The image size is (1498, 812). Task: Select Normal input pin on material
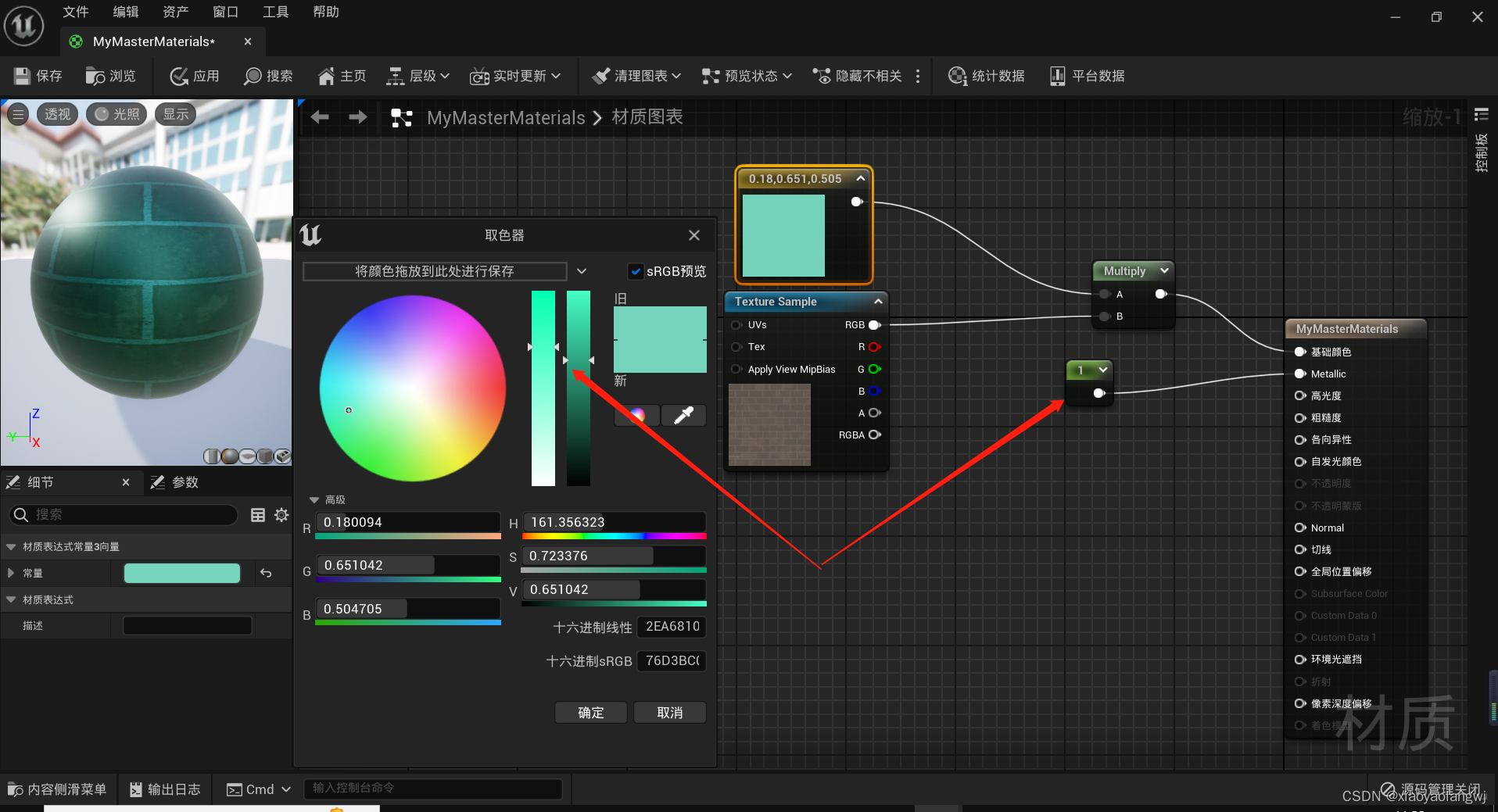coord(1300,528)
